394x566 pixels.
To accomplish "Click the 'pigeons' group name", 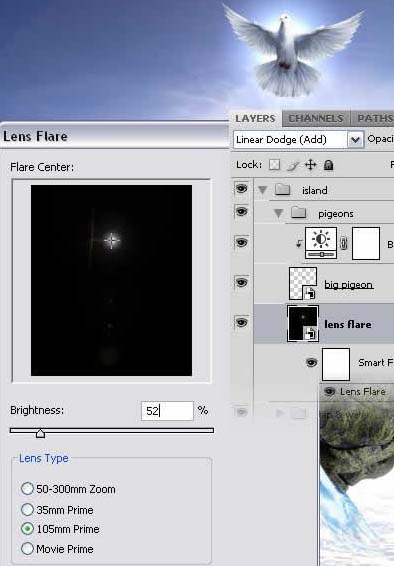I will (336, 214).
